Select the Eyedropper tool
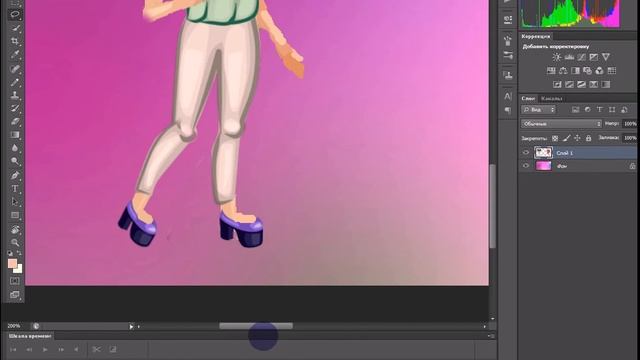The height and width of the screenshot is (360, 640). coord(15,55)
